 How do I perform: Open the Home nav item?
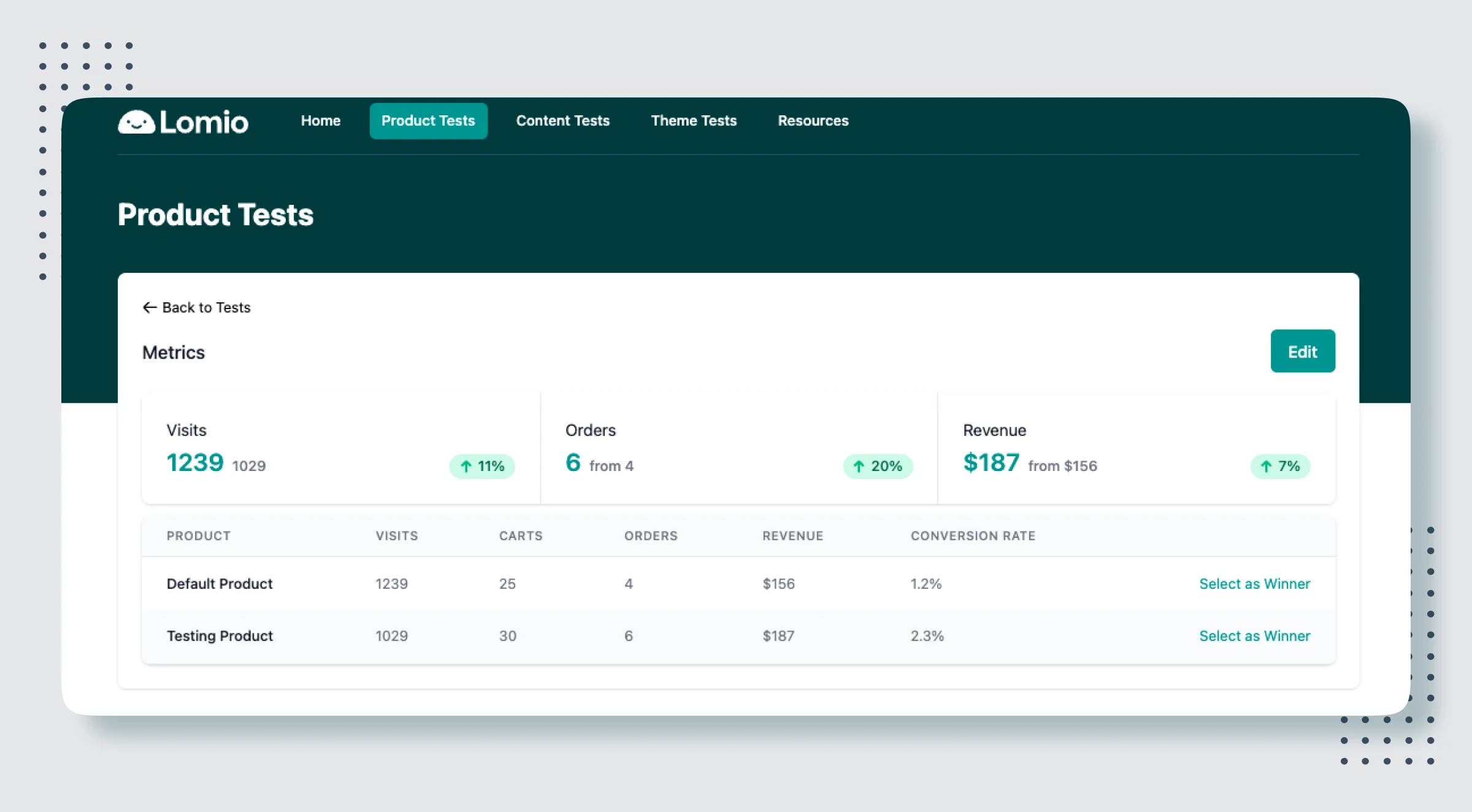click(321, 121)
